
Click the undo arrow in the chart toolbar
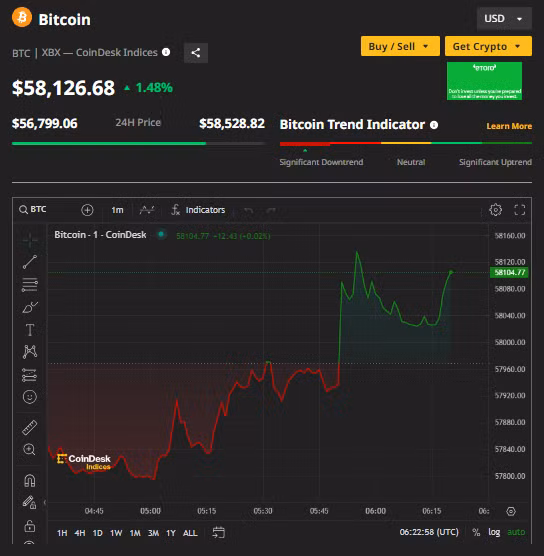click(x=249, y=211)
